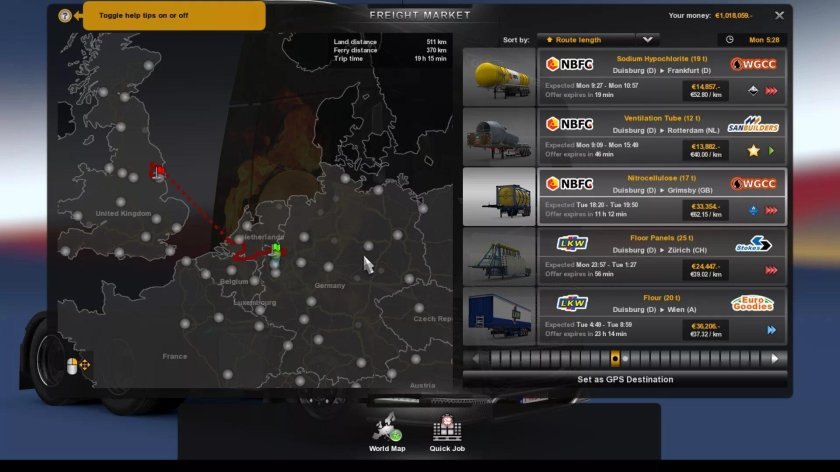Click the yellow tanker trailer thumbnail

point(500,76)
